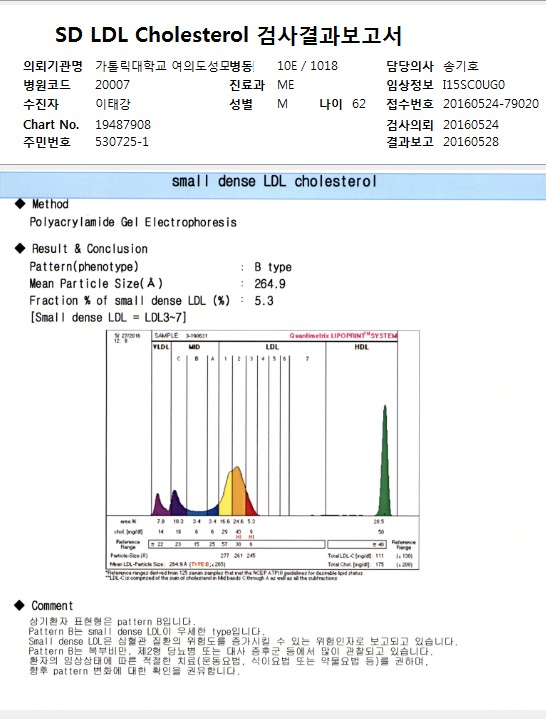
Task: Click the purple VLDL peak in chart
Action: [x=159, y=505]
